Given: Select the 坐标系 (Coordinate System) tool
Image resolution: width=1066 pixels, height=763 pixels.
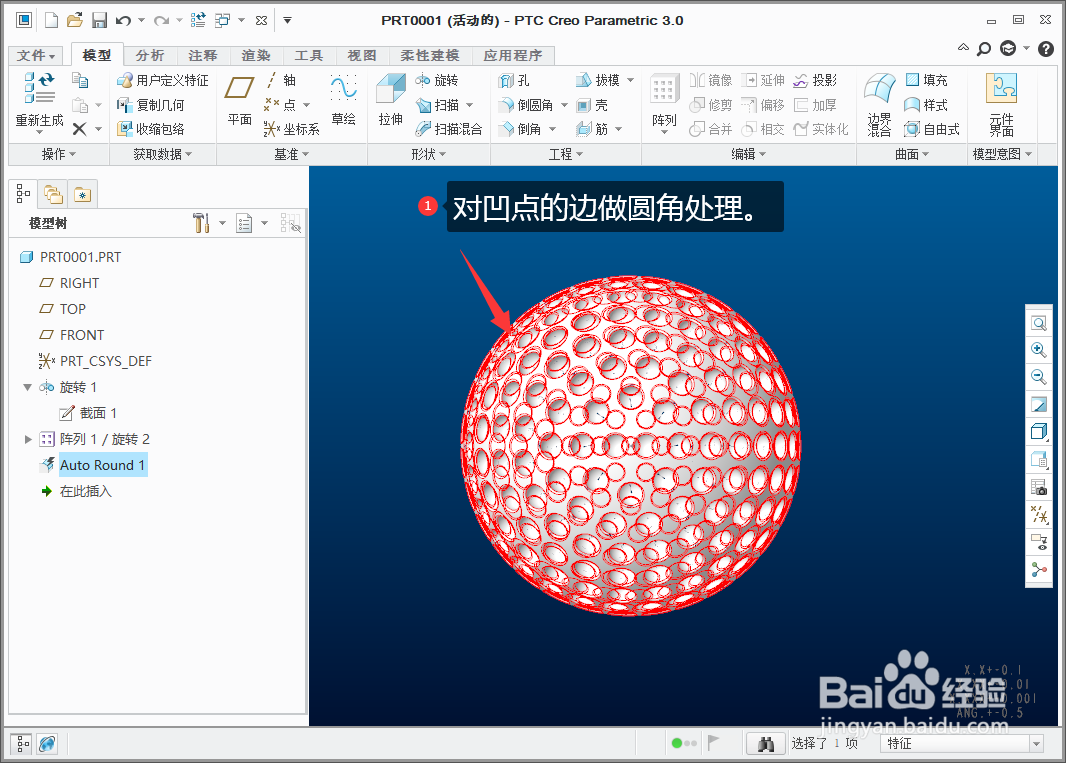Looking at the screenshot, I should click(x=292, y=129).
